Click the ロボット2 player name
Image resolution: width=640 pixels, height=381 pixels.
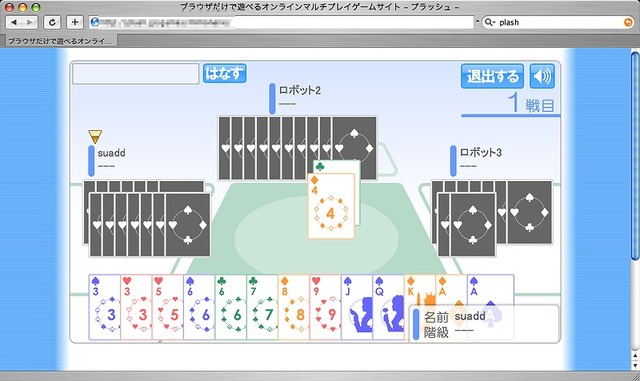click(300, 90)
